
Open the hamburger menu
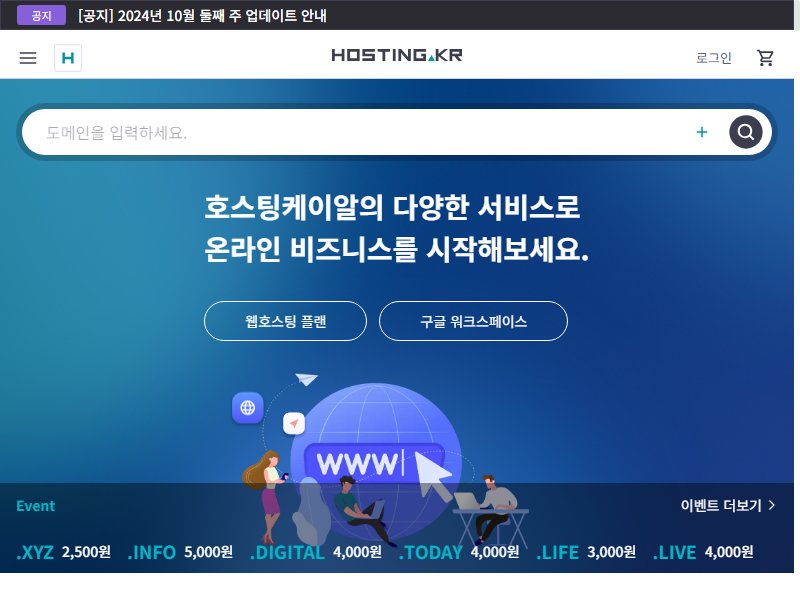[28, 58]
